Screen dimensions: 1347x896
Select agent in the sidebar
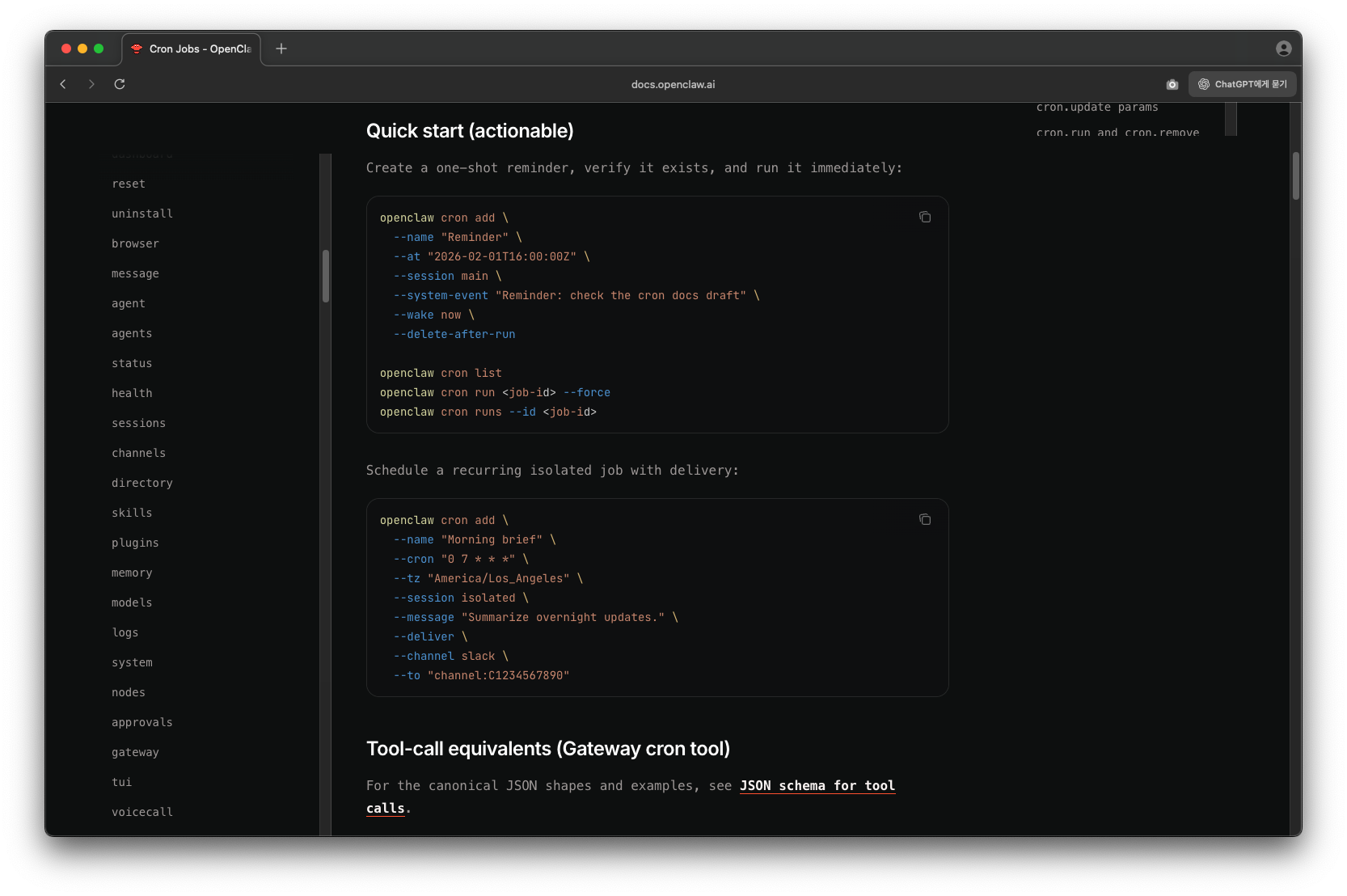(129, 303)
